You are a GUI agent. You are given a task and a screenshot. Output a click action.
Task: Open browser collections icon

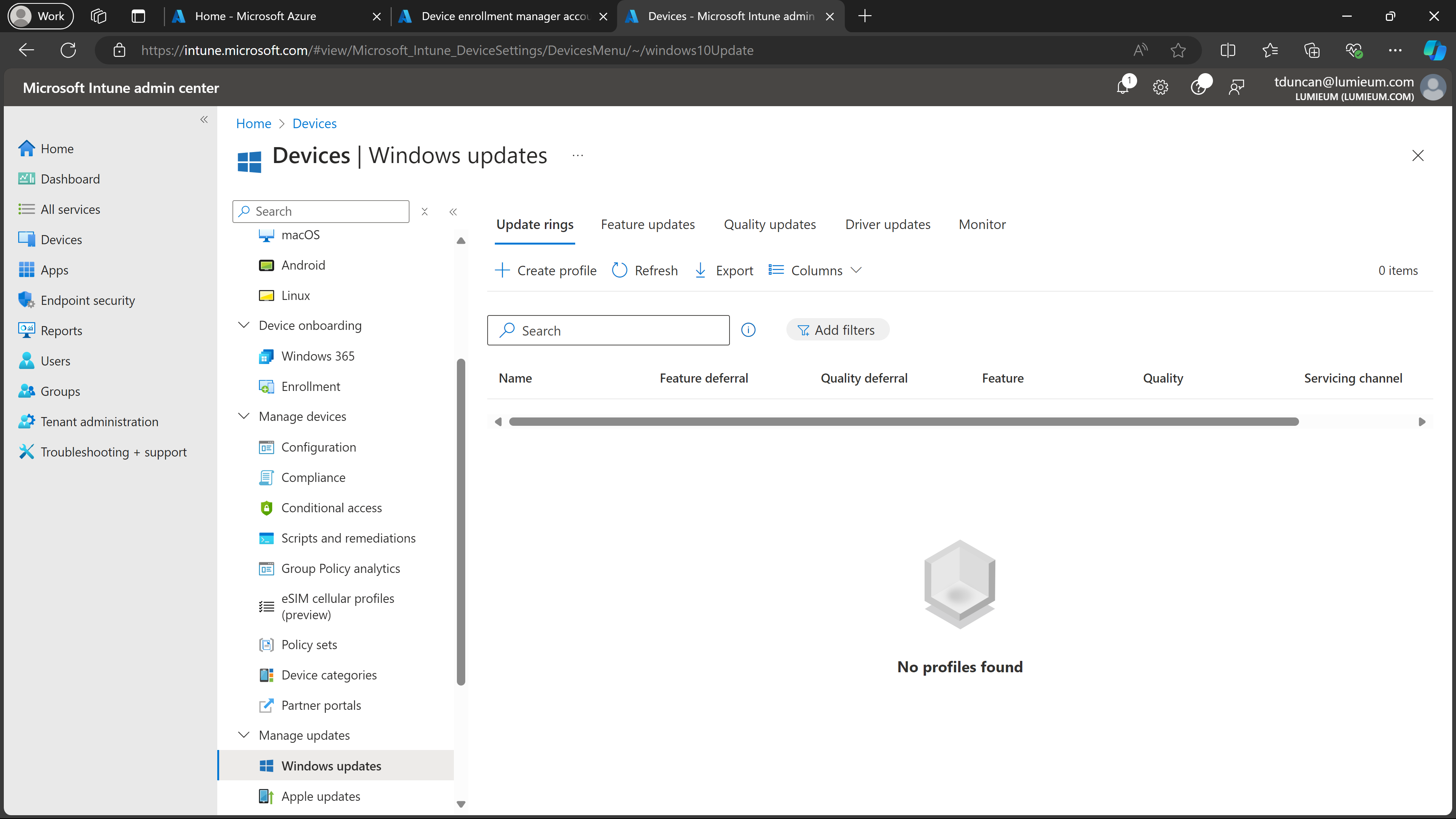click(1311, 50)
